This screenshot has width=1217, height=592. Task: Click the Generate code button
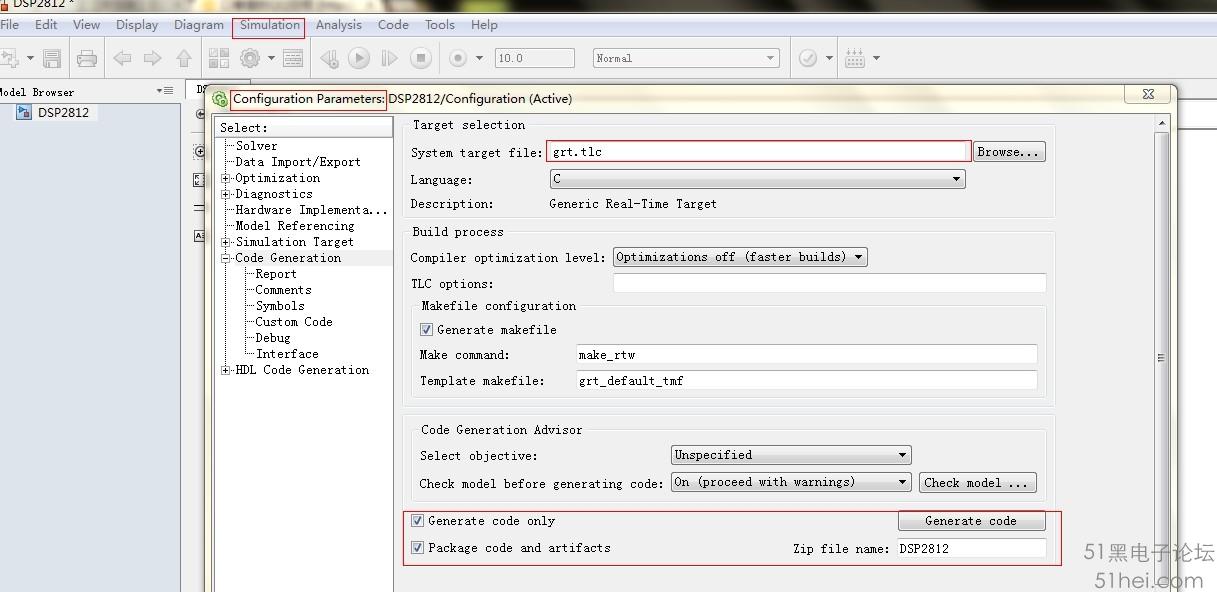pos(971,521)
